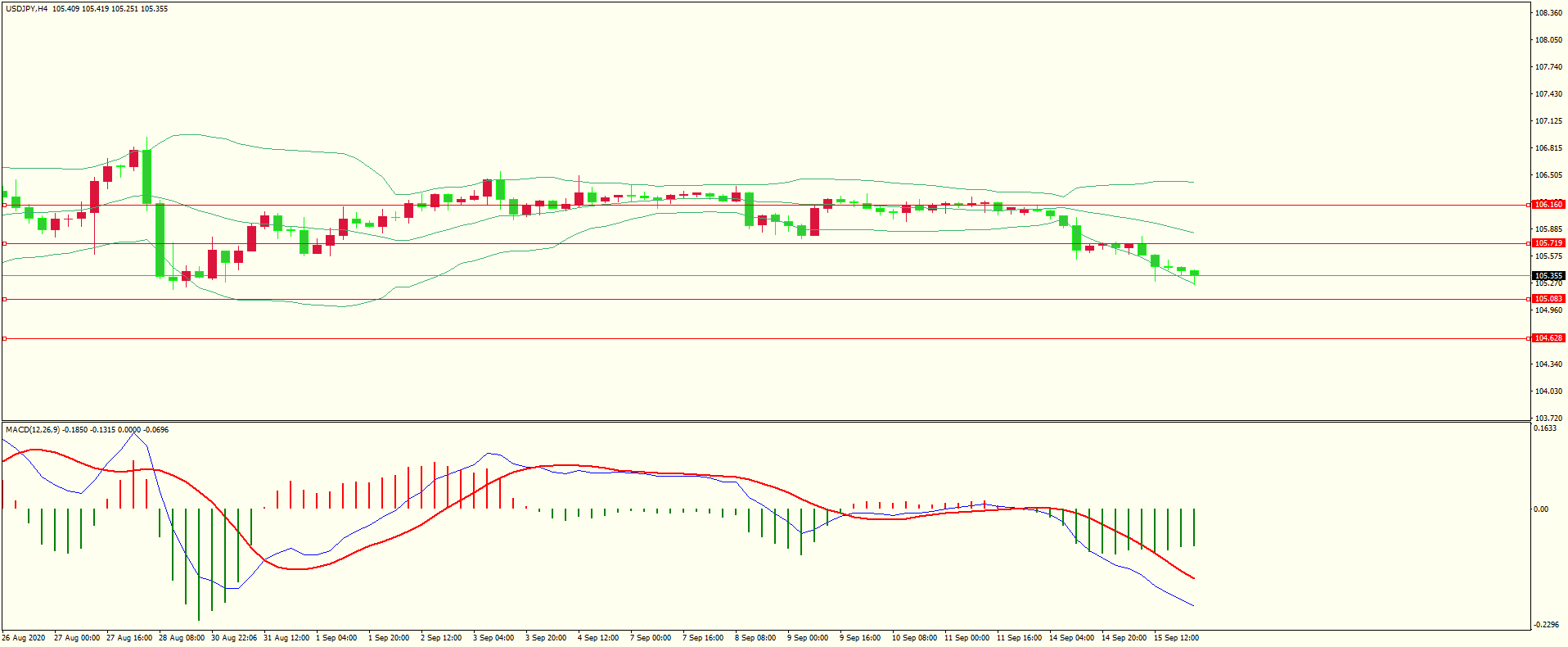This screenshot has width=1568, height=647.
Task: Click the -0.2296 MACD scale value
Action: click(x=1547, y=624)
